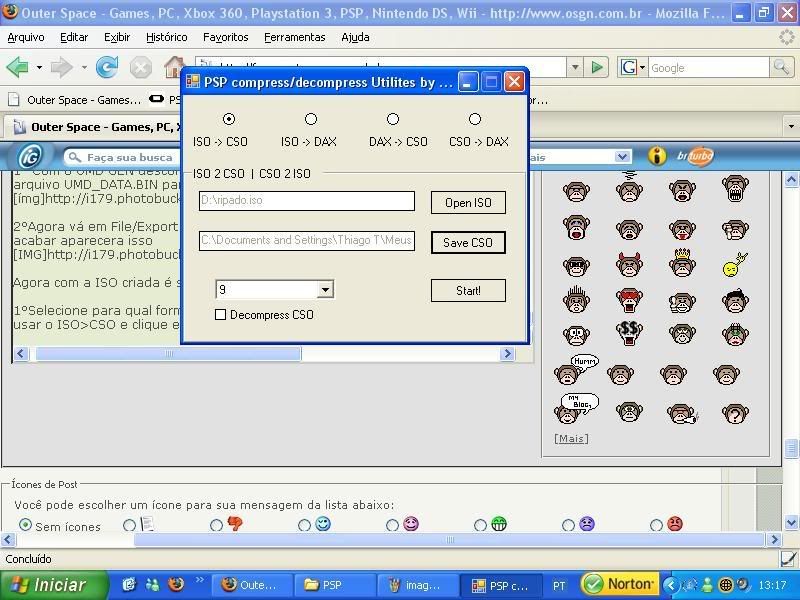
Task: Open the iG toolbar dropdown next to 'ais'
Action: click(x=622, y=157)
